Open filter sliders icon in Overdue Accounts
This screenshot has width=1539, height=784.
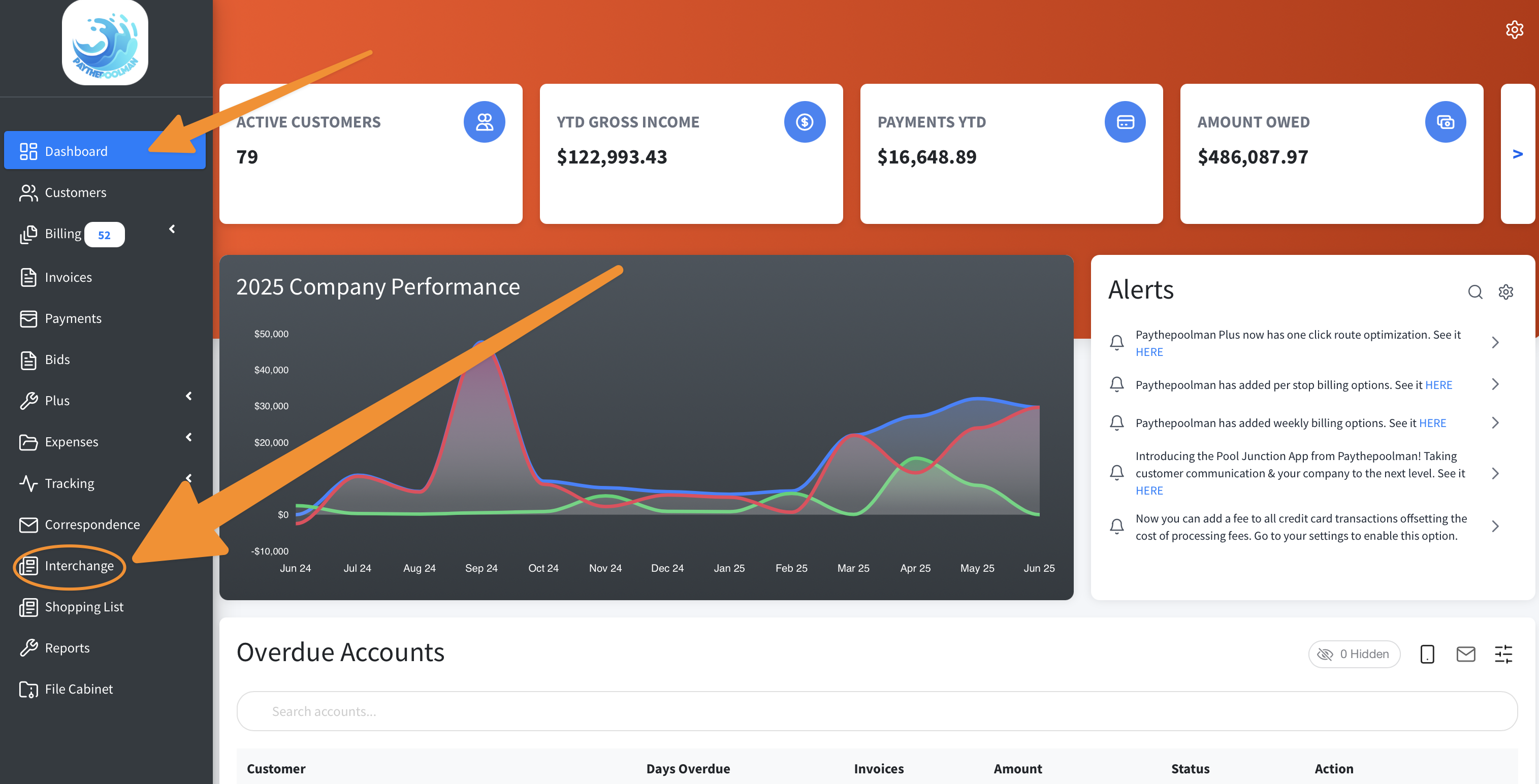tap(1503, 655)
